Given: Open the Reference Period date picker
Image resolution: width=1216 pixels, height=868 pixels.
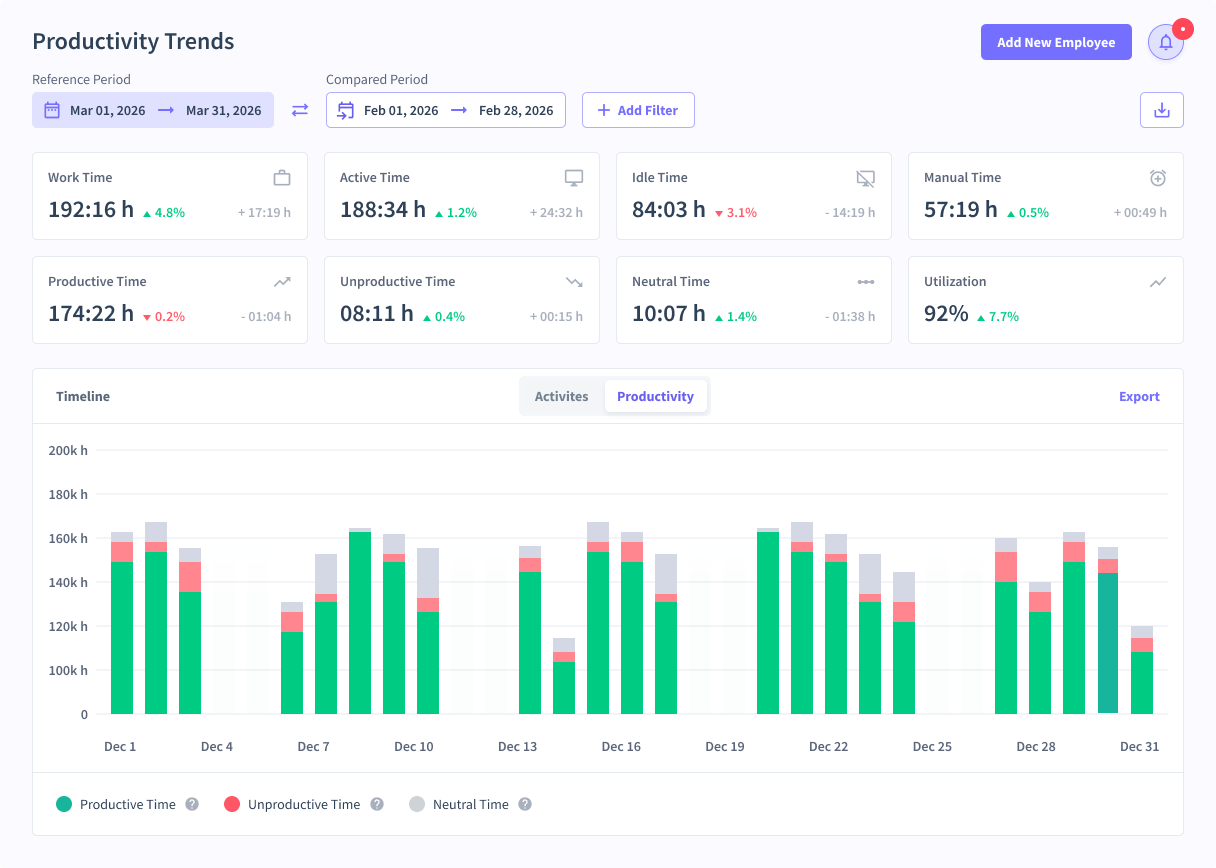Looking at the screenshot, I should (153, 110).
